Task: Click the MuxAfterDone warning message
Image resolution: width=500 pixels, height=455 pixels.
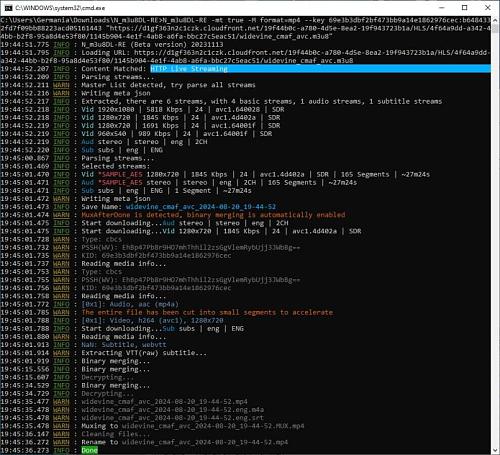Action: pyautogui.click(x=213, y=215)
